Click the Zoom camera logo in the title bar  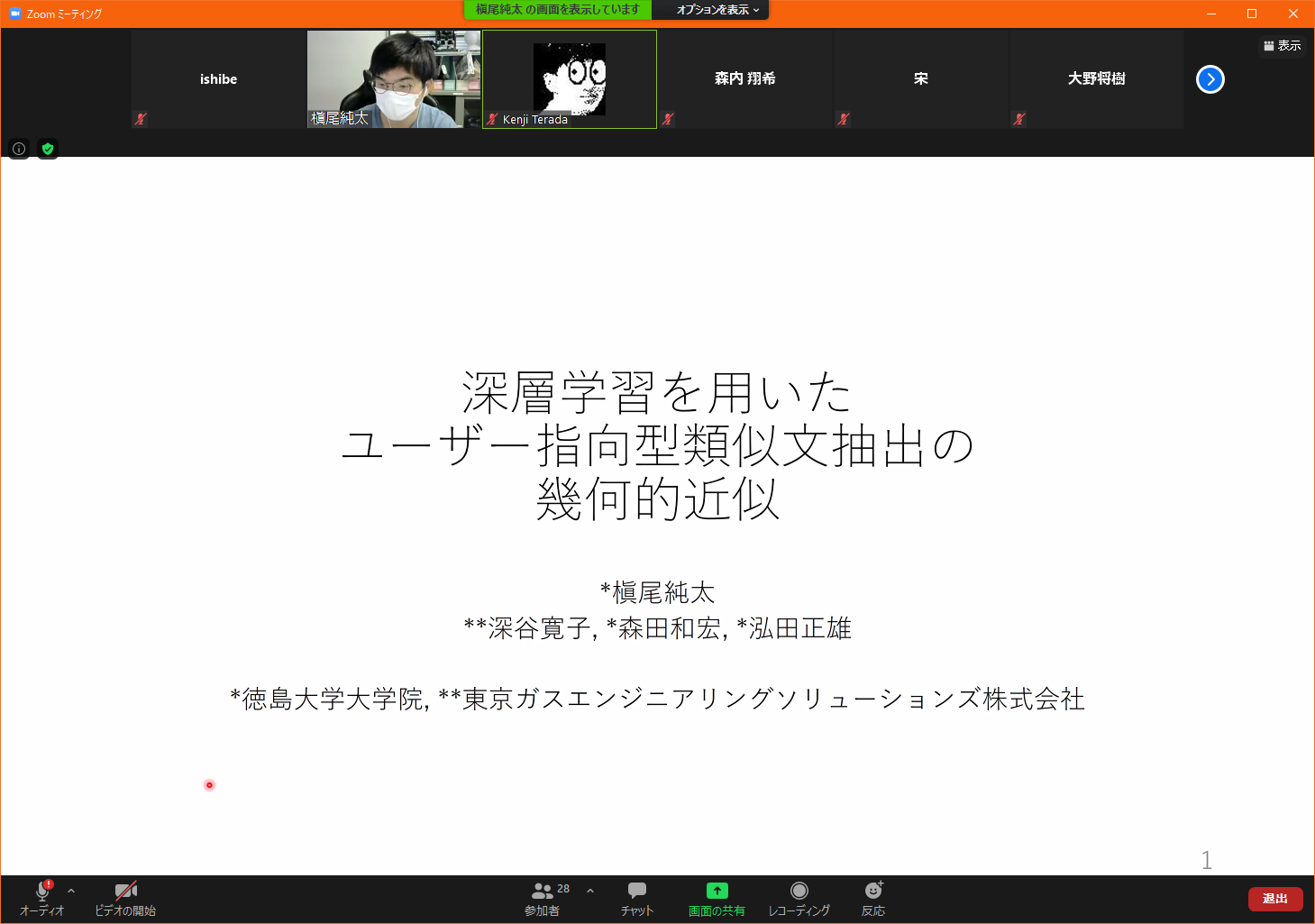coord(12,13)
